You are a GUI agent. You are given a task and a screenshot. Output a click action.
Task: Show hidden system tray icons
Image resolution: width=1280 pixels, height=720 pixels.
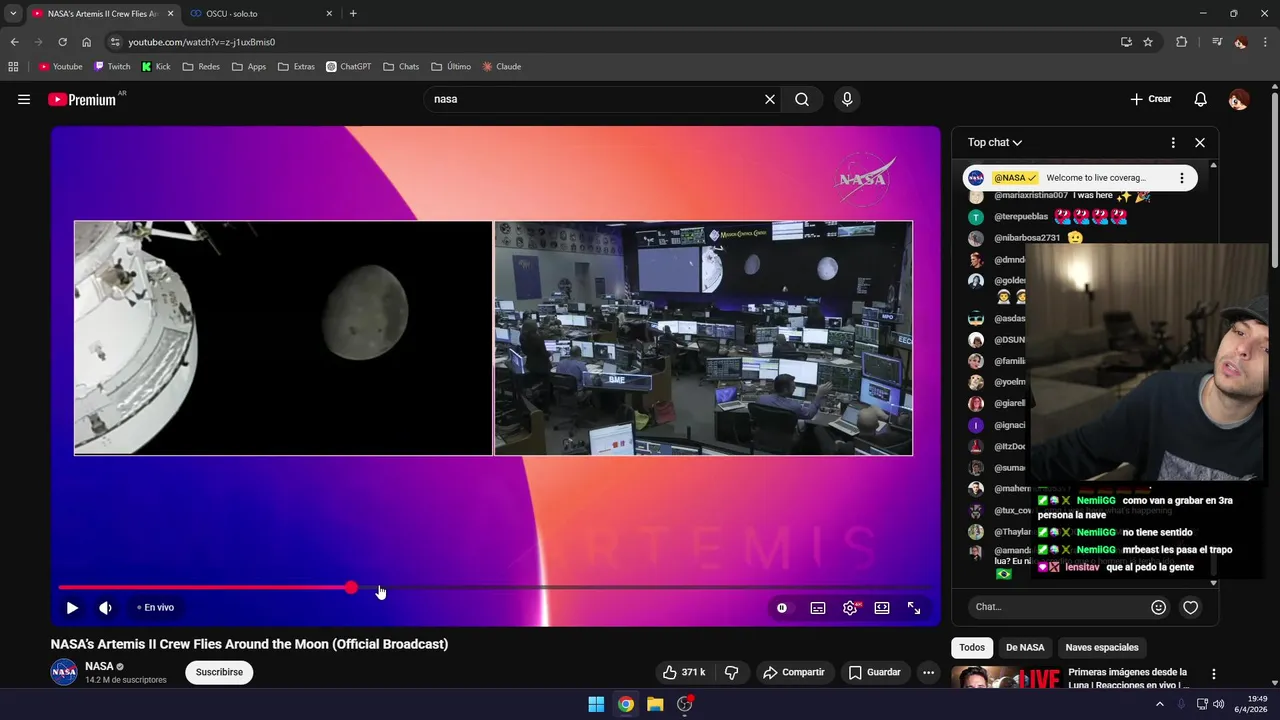(x=1160, y=704)
